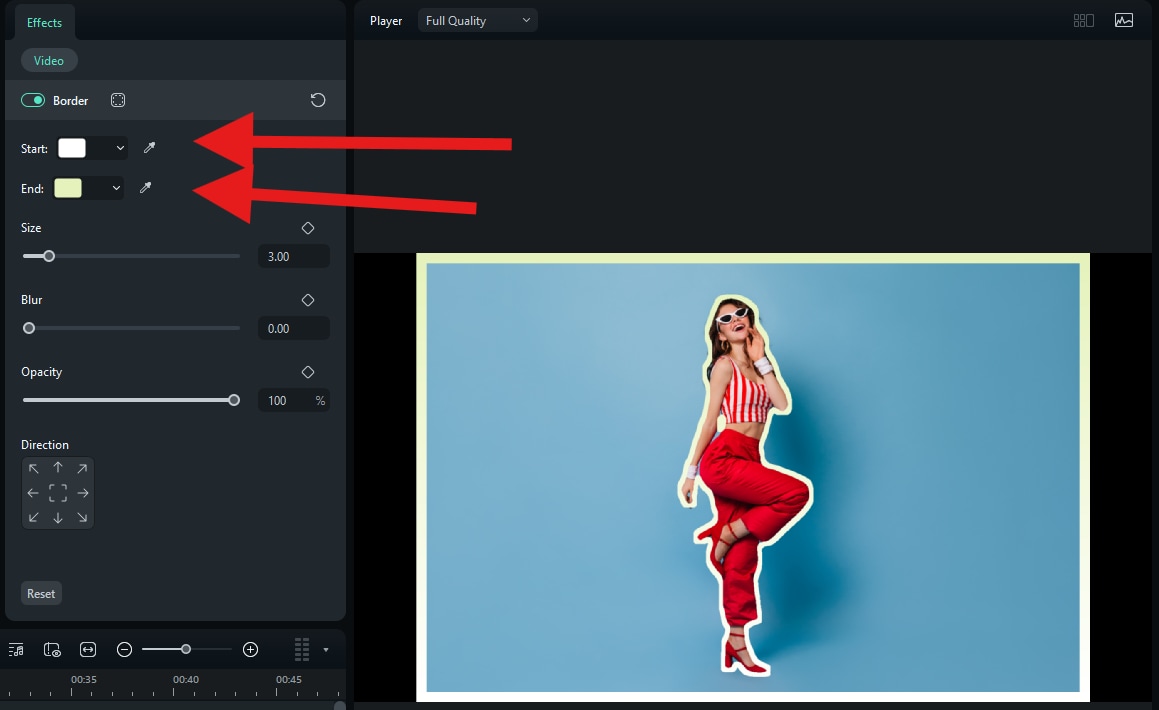Click the 00:35 mark on timeline ruler
1159x710 pixels.
point(84,680)
